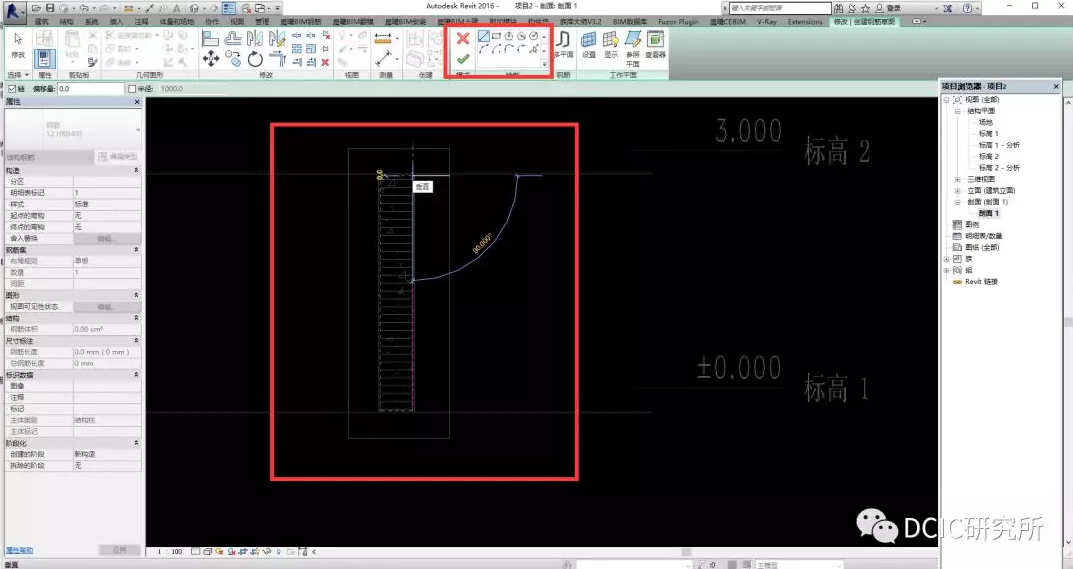Close the Project Browser panel
Image resolution: width=1073 pixels, height=569 pixels.
point(1056,86)
